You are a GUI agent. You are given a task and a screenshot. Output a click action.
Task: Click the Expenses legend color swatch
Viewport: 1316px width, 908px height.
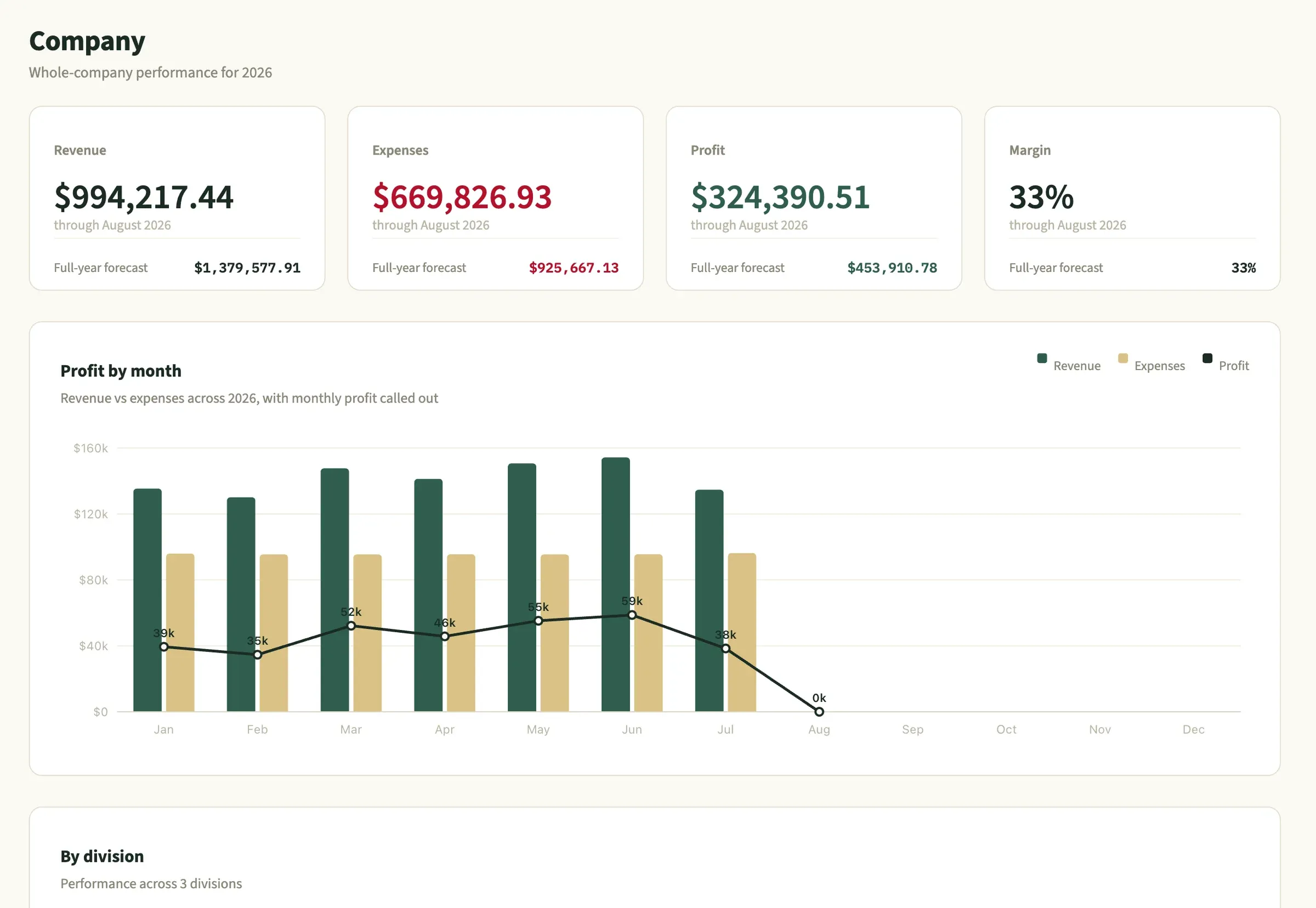[1122, 358]
